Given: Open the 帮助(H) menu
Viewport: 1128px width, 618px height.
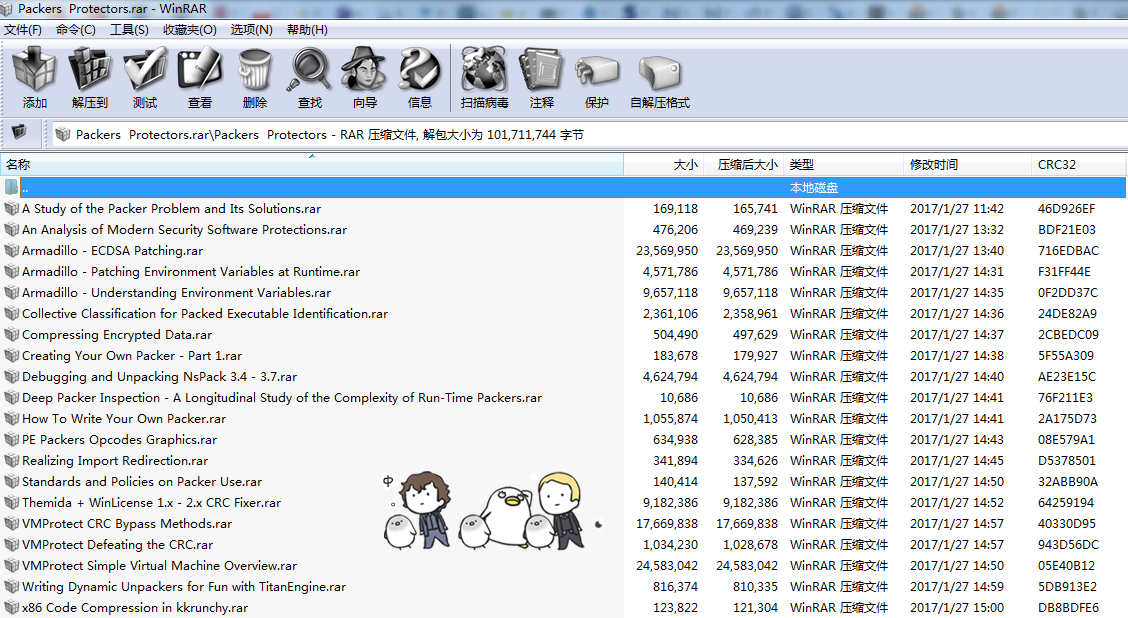Looking at the screenshot, I should point(307,29).
